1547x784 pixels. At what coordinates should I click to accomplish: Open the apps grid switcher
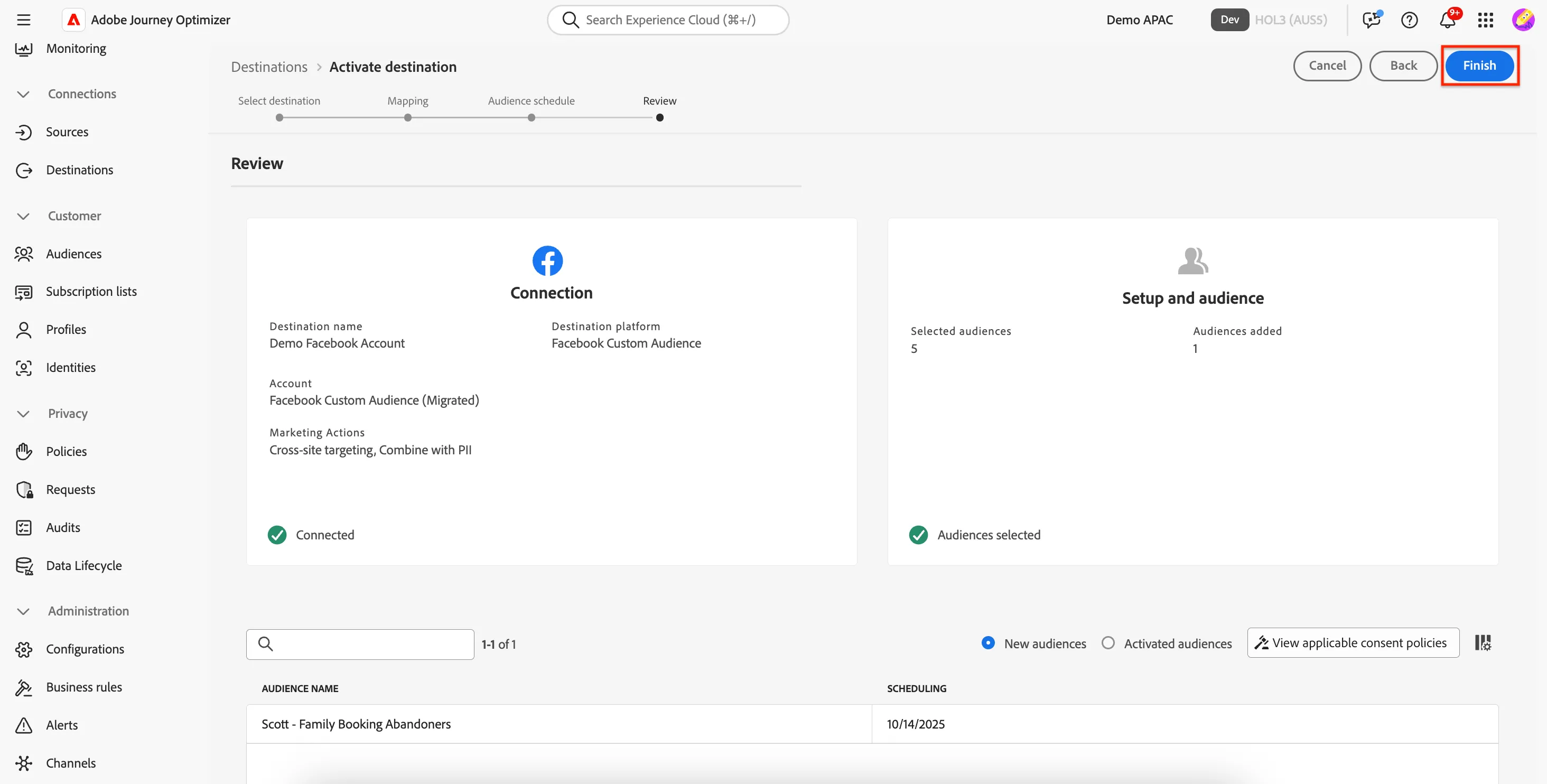point(1485,20)
